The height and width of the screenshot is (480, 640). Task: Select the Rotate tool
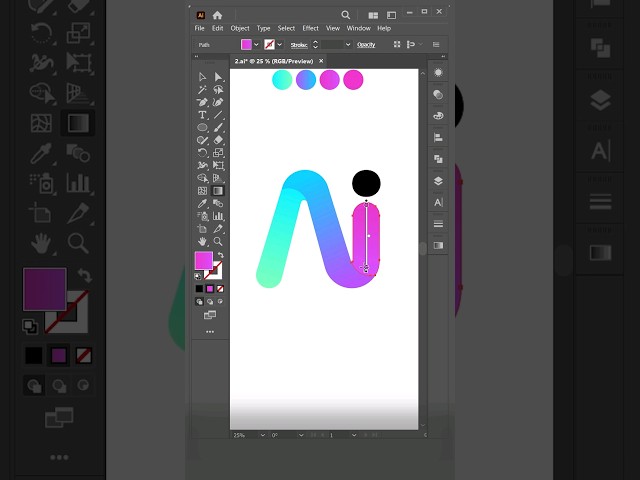(x=202, y=153)
